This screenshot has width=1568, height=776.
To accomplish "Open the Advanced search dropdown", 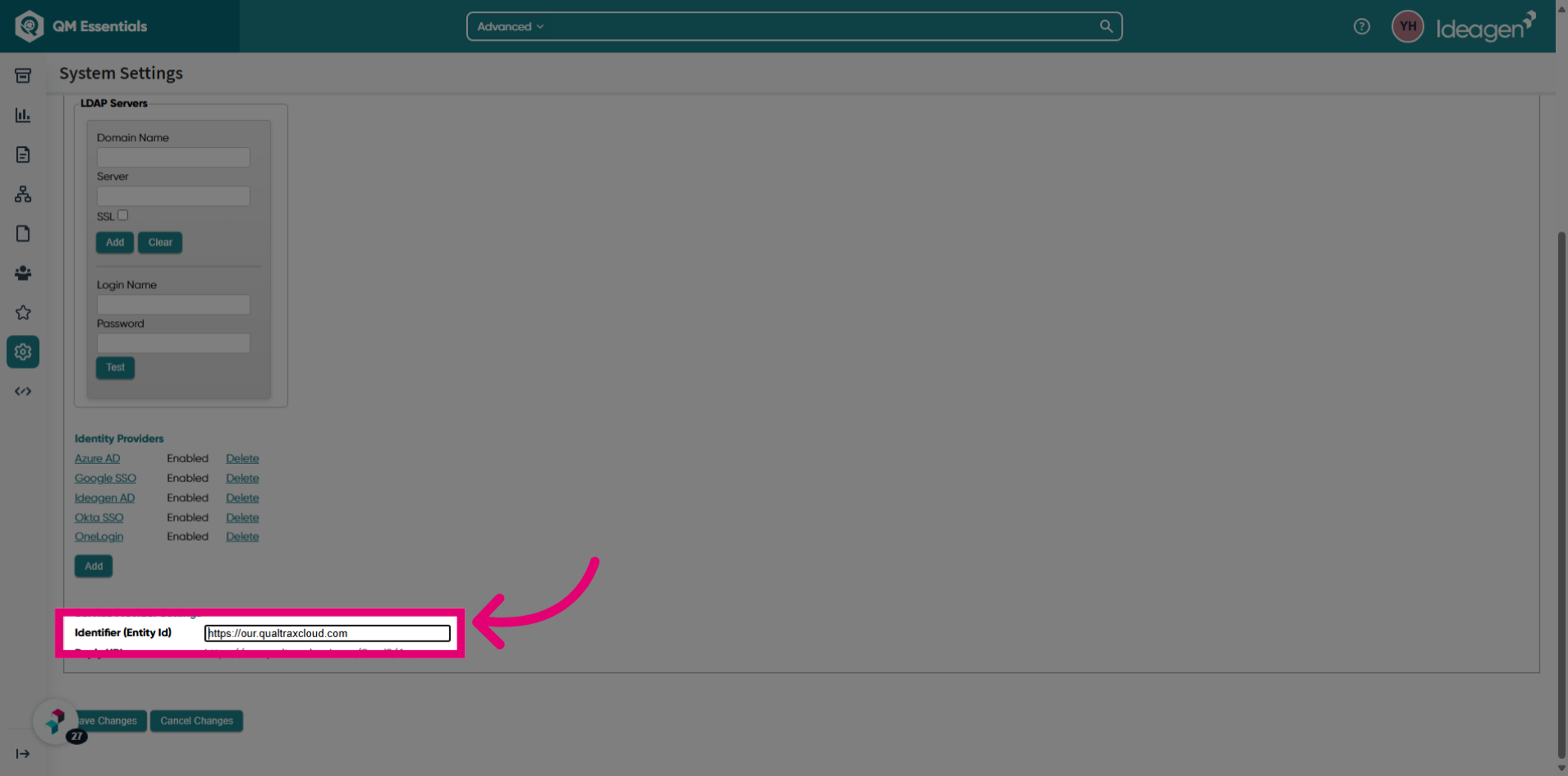I will click(x=510, y=26).
